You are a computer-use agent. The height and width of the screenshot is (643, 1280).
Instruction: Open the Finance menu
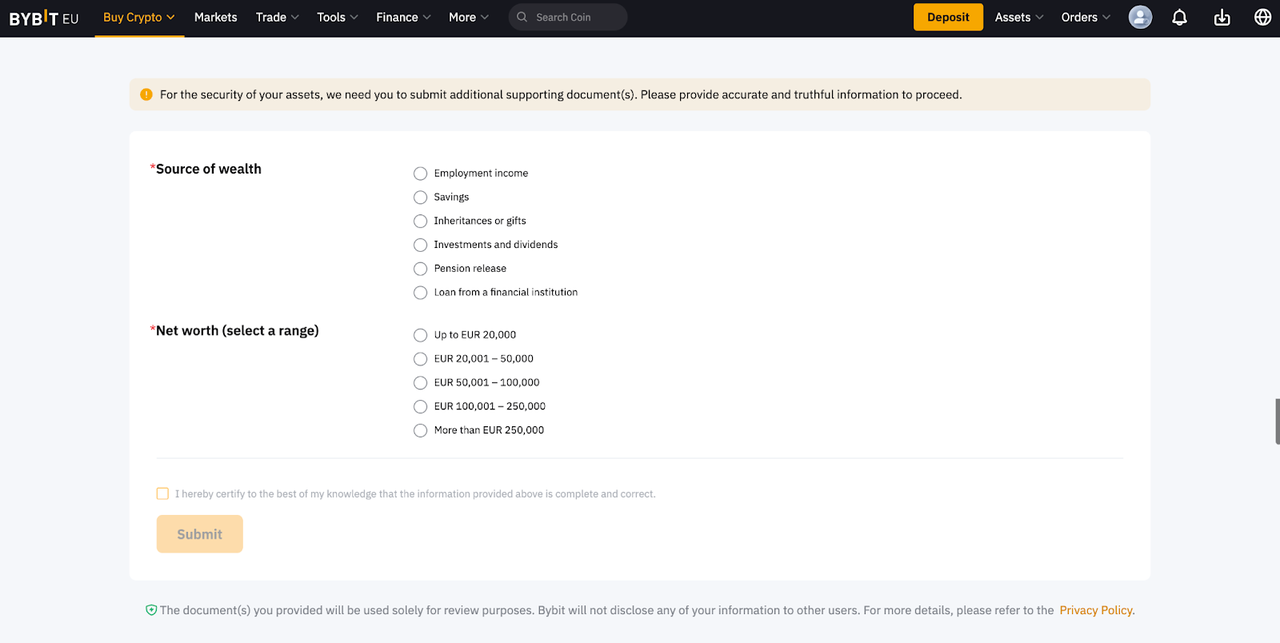(x=403, y=17)
